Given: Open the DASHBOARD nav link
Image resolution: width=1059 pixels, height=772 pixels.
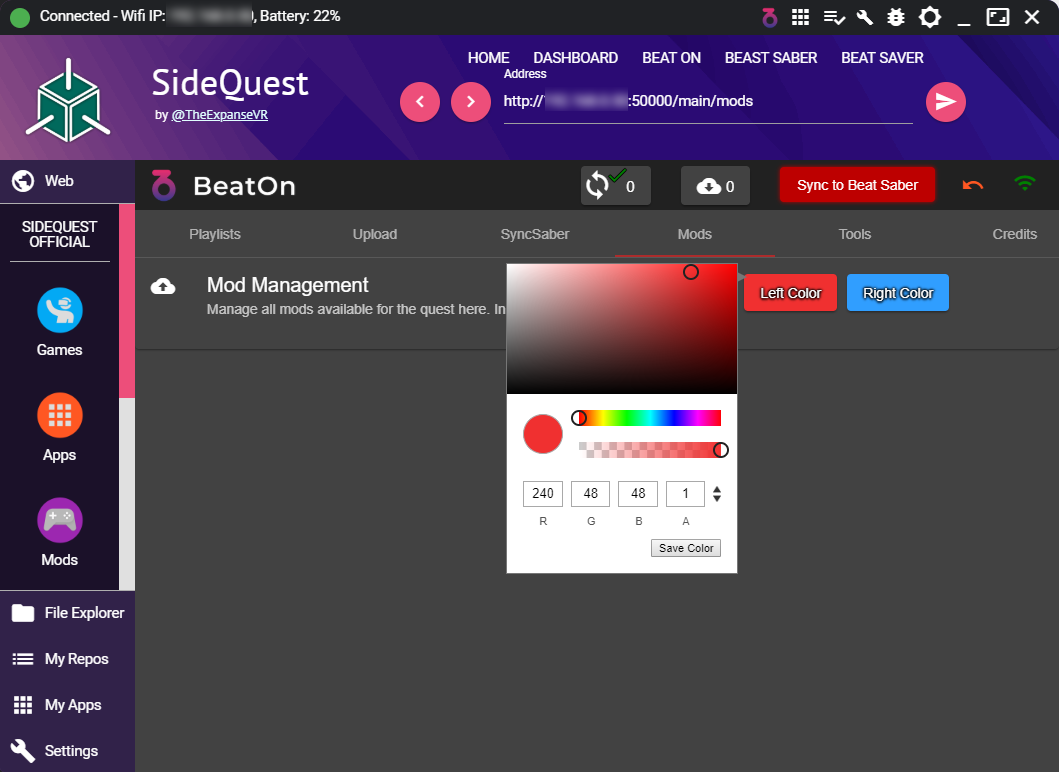Looking at the screenshot, I should (x=575, y=58).
